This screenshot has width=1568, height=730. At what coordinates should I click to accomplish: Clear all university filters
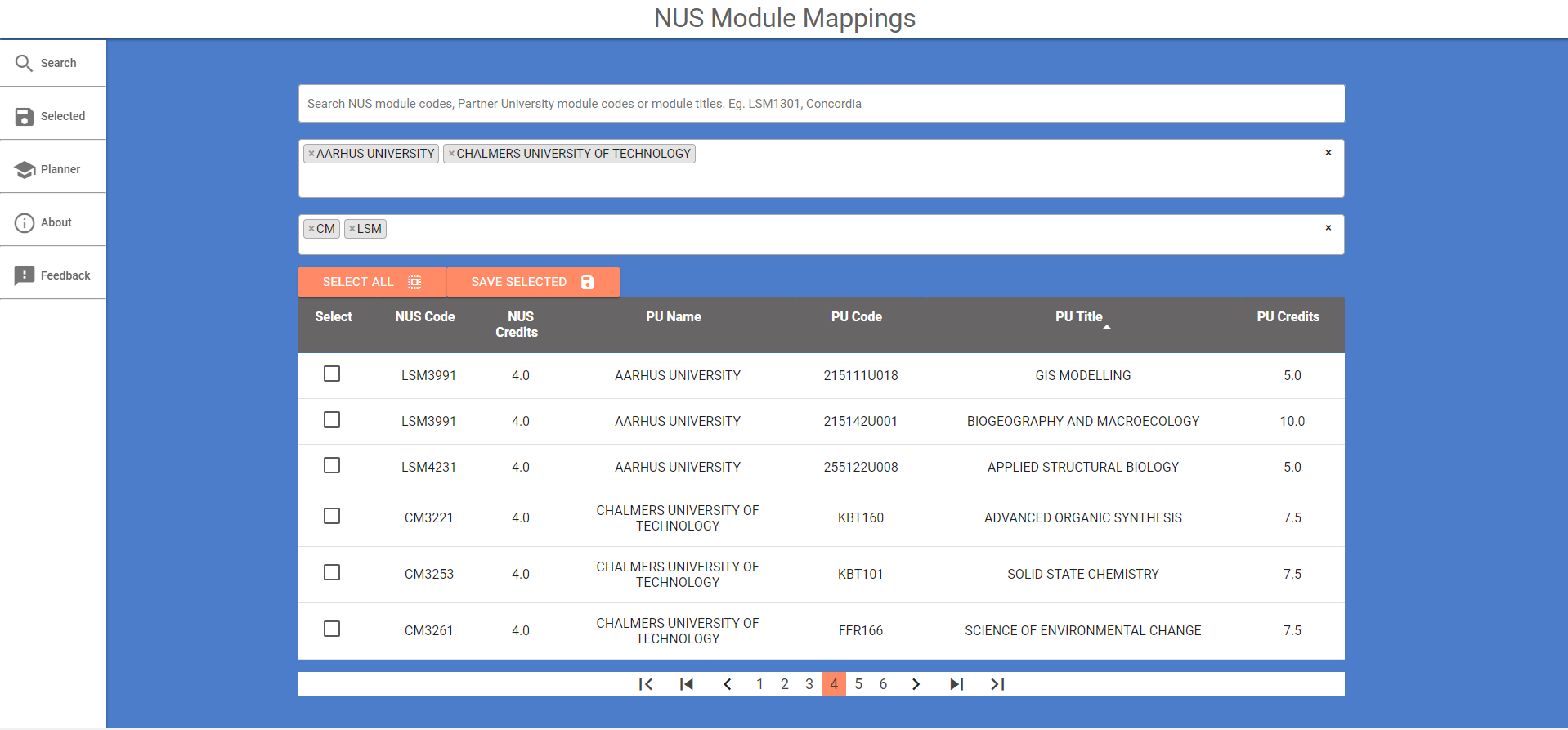click(x=1328, y=153)
